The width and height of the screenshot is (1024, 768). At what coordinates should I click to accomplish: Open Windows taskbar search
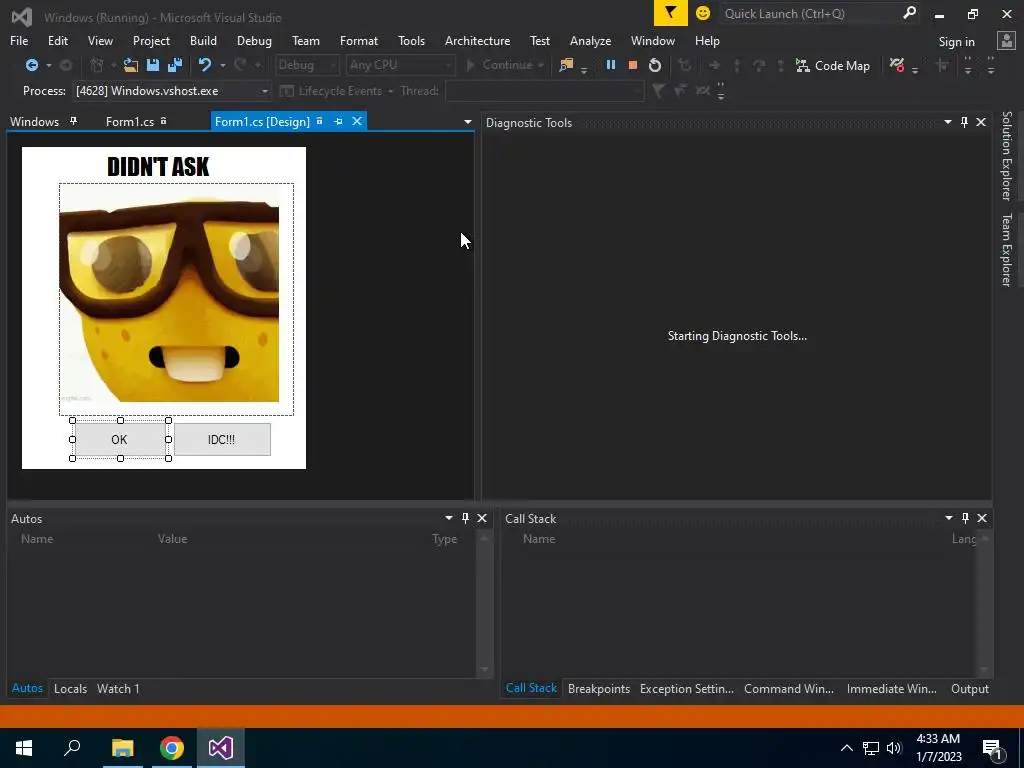[72, 748]
